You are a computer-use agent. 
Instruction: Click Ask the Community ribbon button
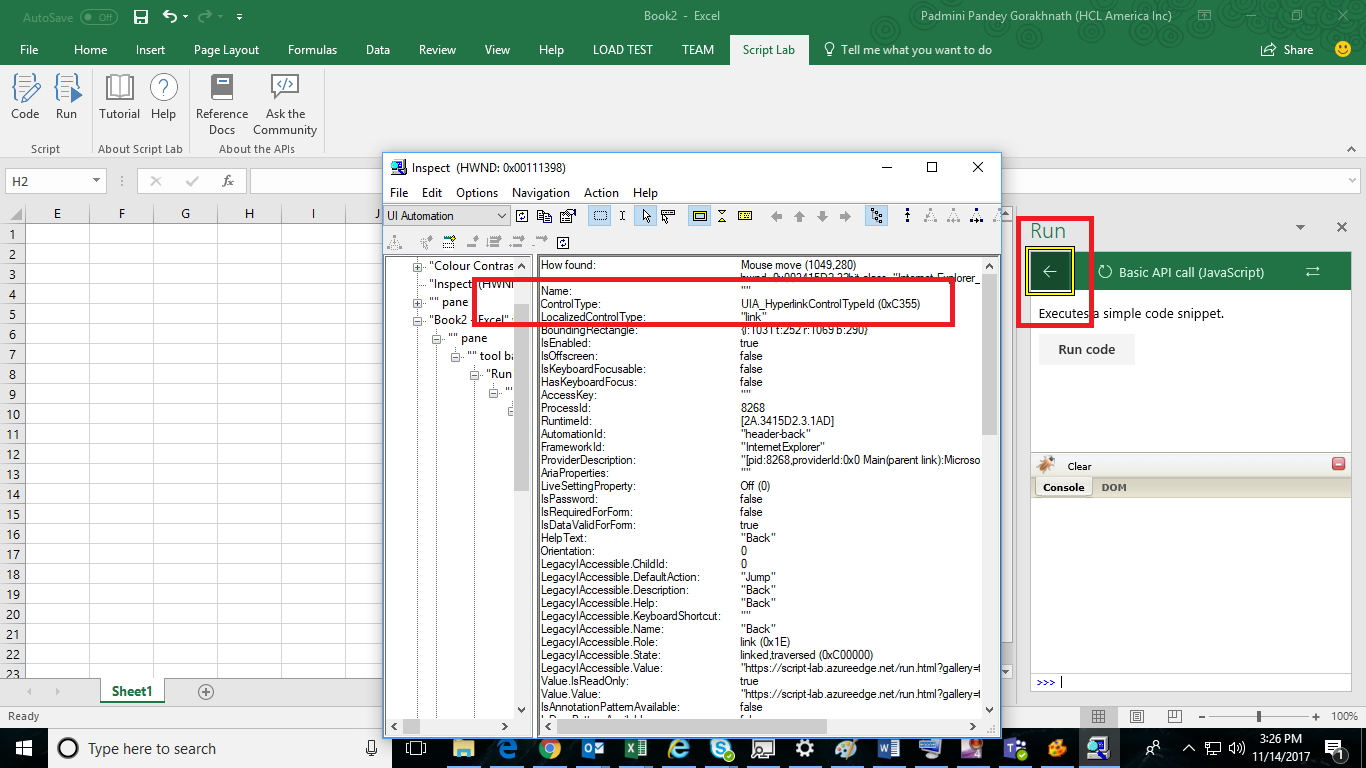point(285,105)
